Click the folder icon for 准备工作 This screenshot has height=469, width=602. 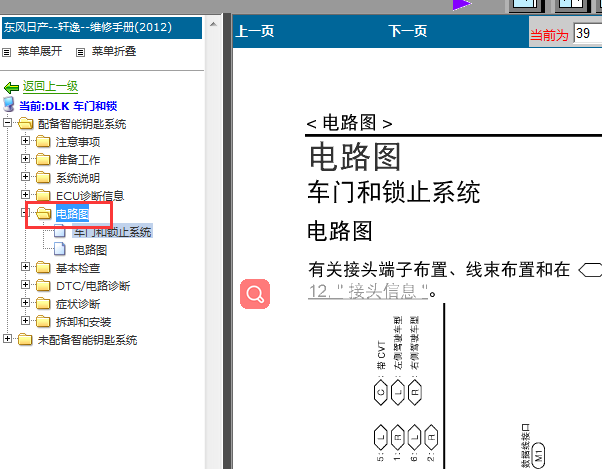[x=43, y=159]
